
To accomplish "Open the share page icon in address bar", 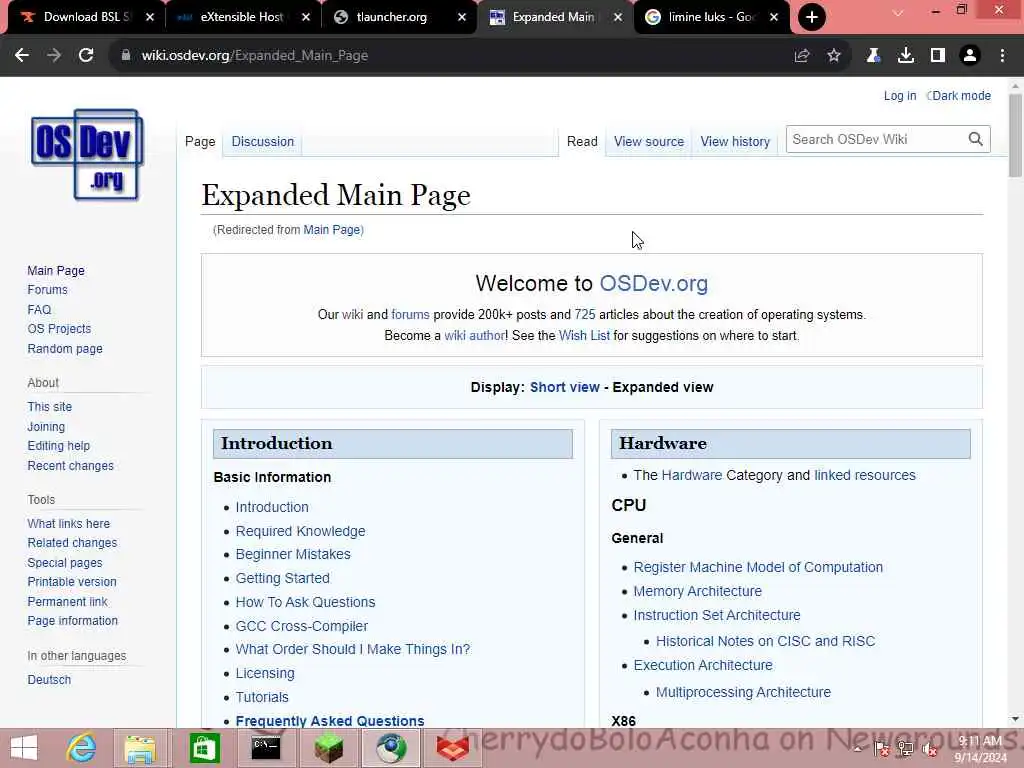I will [x=802, y=56].
